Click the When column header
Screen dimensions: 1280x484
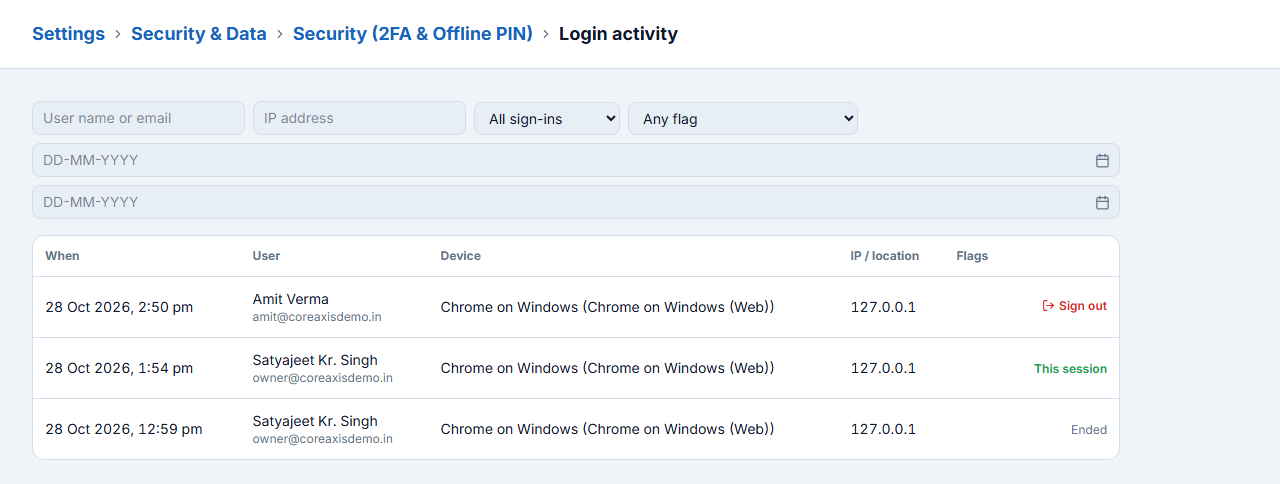(62, 256)
